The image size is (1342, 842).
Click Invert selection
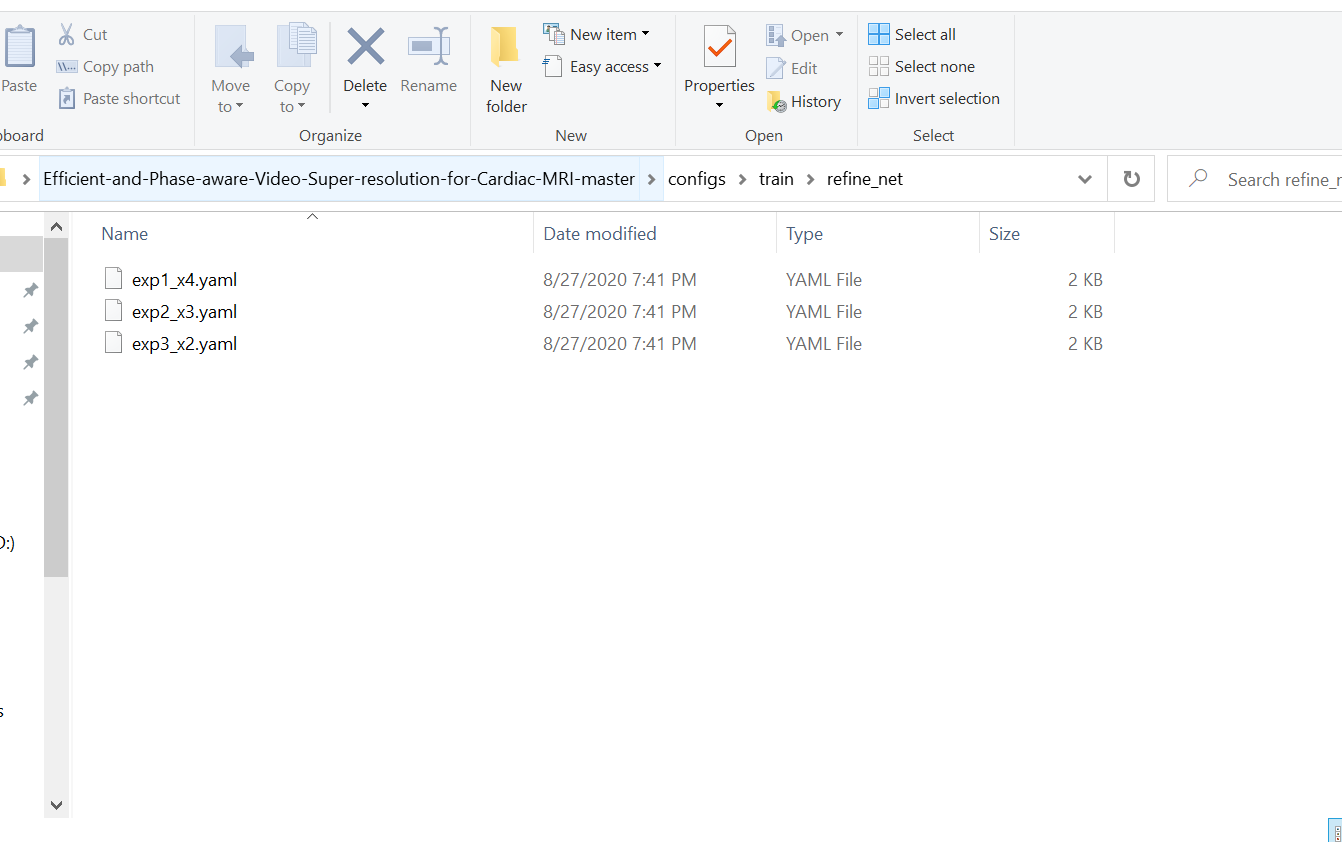pyautogui.click(x=934, y=98)
